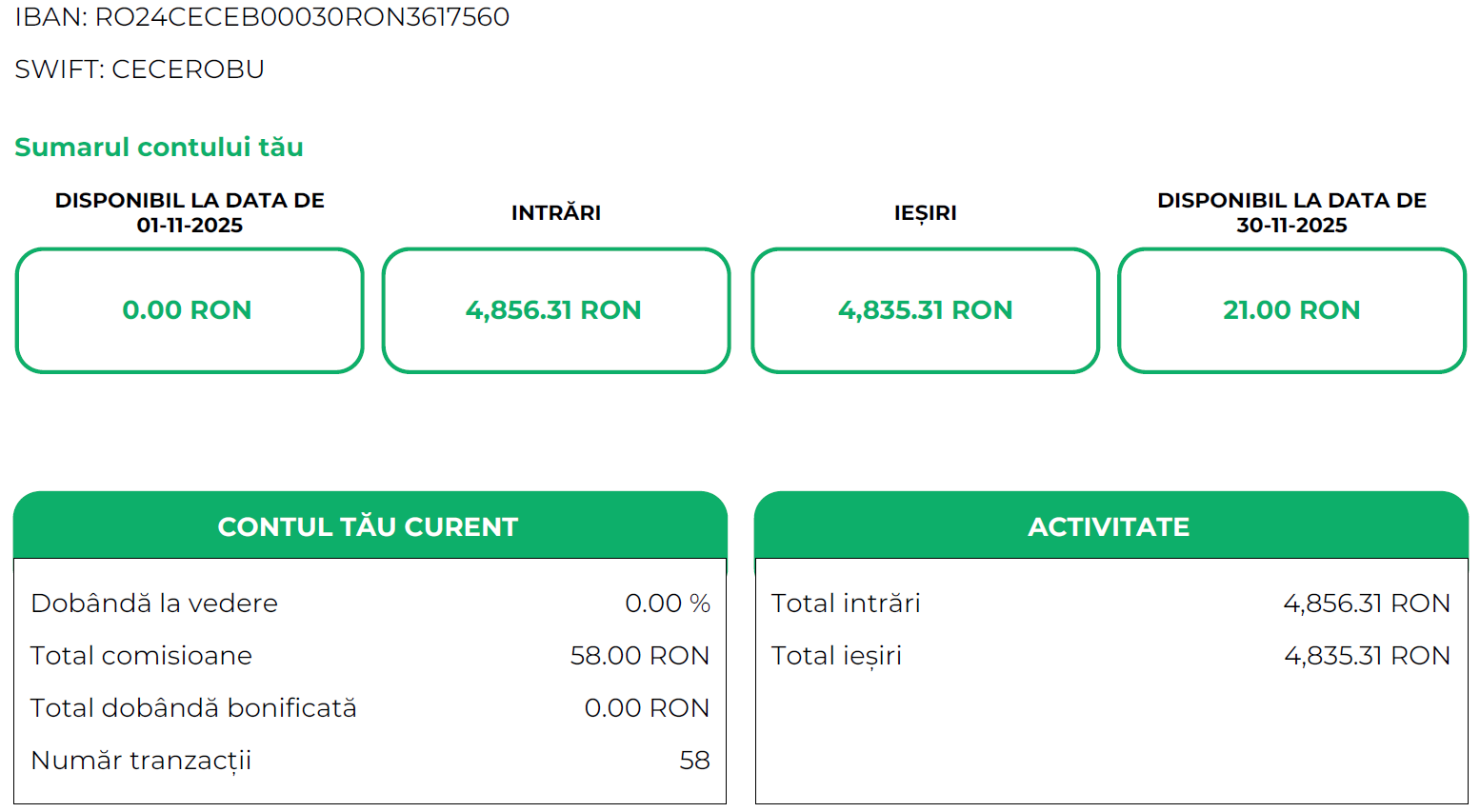Click the SWIFT code CECEROBU line
Screen dimensions: 1480x812
tap(139, 69)
